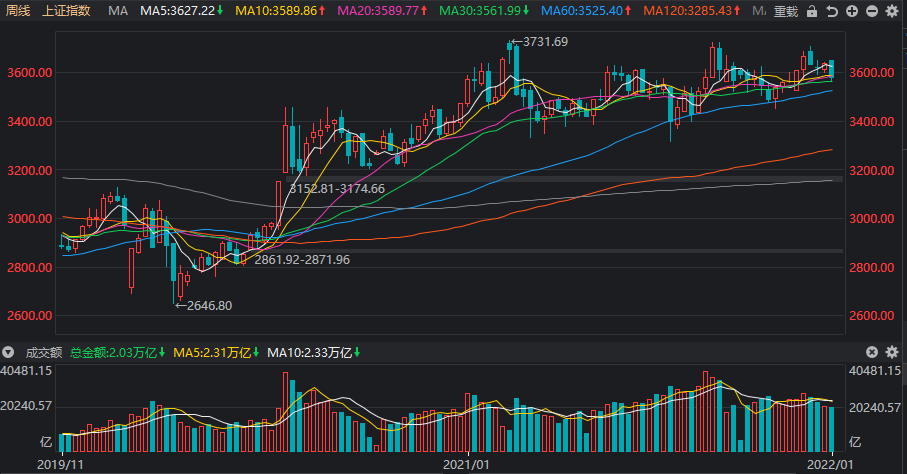Zoom in with the plus icon

click(x=852, y=11)
